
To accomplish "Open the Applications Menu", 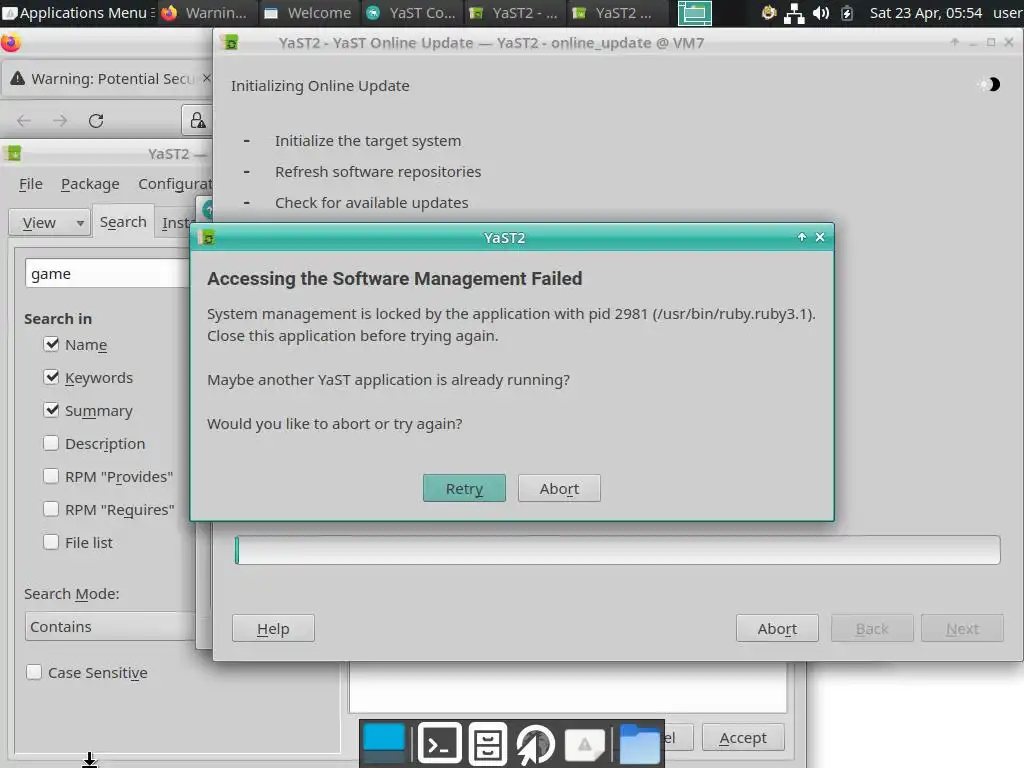I will pos(78,12).
